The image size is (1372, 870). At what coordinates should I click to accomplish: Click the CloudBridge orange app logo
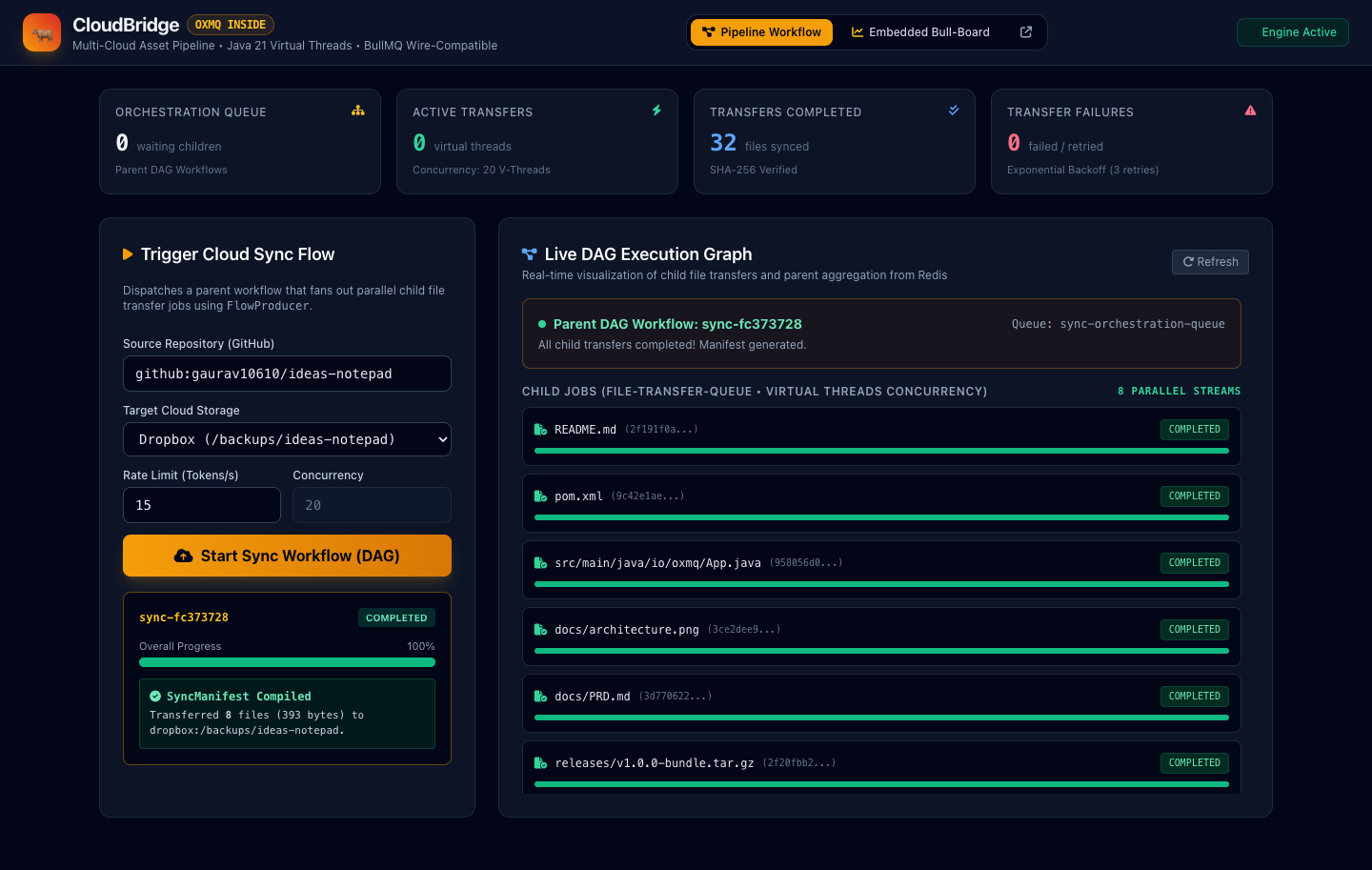[x=42, y=32]
